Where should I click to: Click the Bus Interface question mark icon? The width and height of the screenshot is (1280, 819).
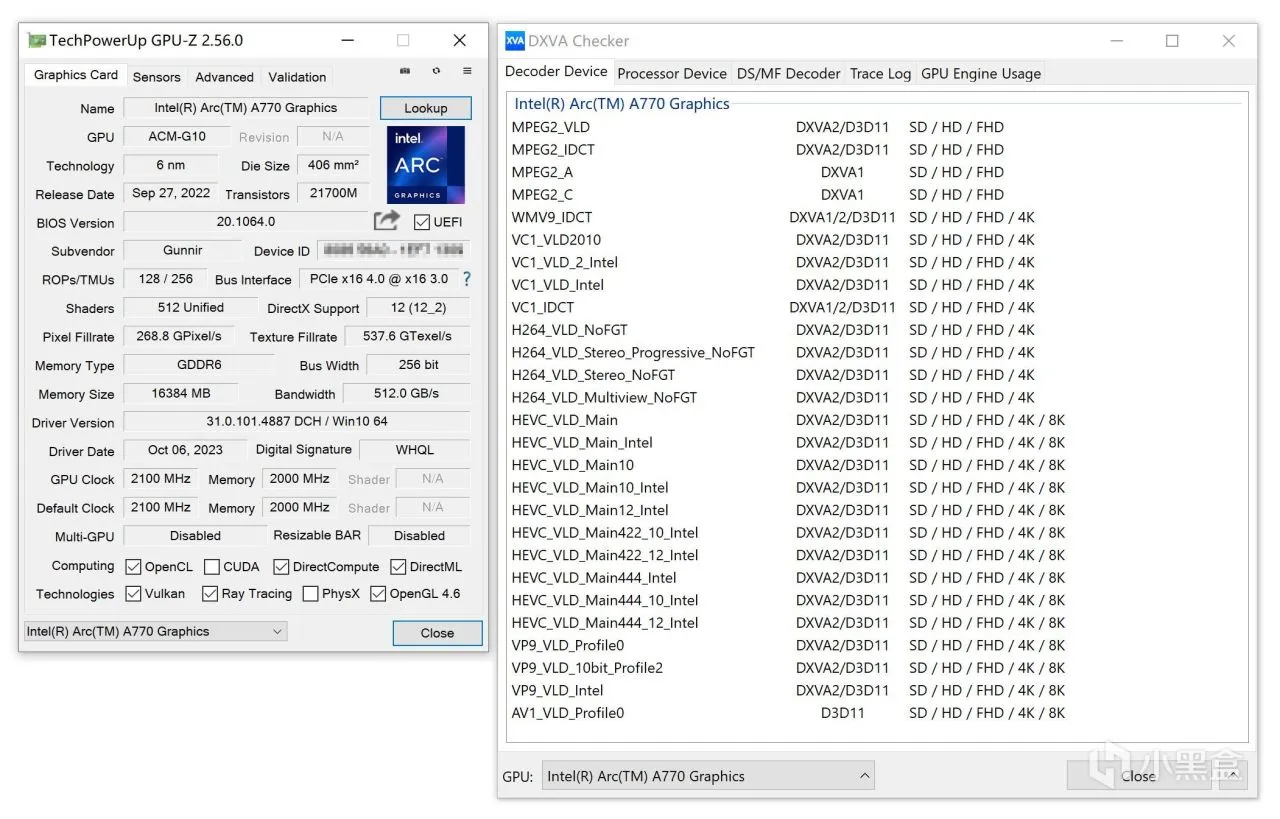[466, 279]
